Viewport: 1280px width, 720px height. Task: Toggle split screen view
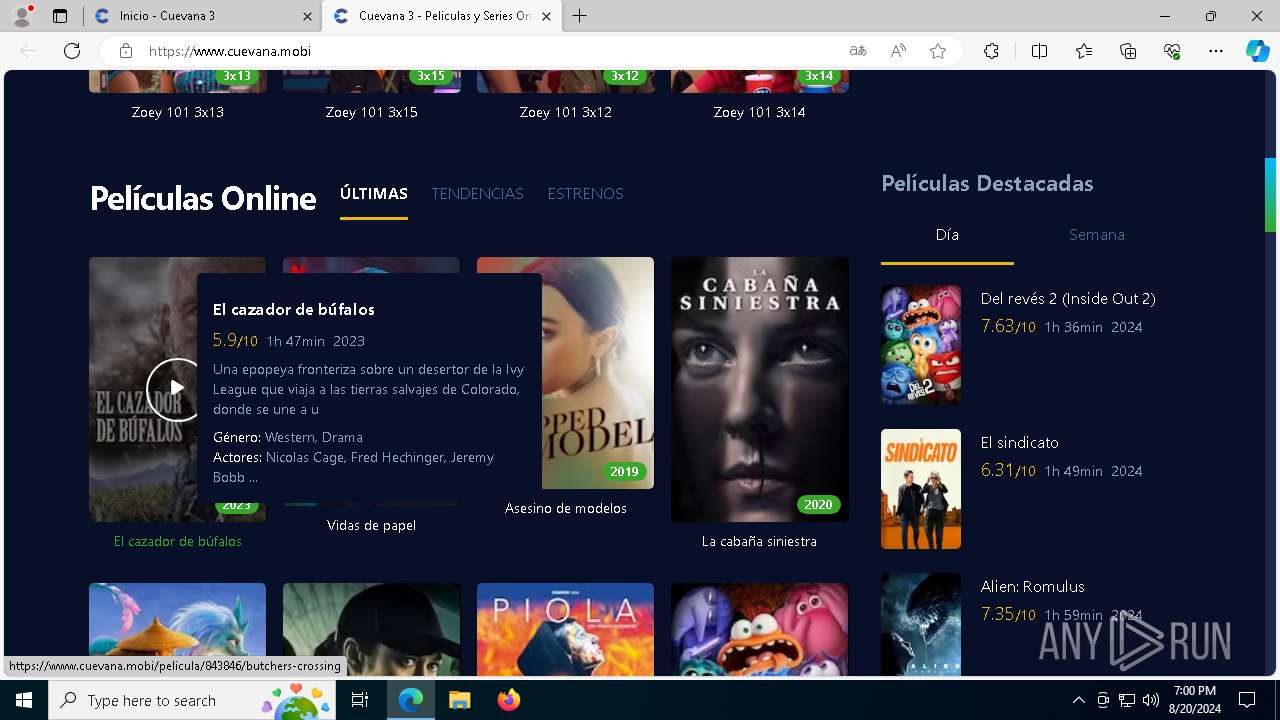click(x=1039, y=51)
